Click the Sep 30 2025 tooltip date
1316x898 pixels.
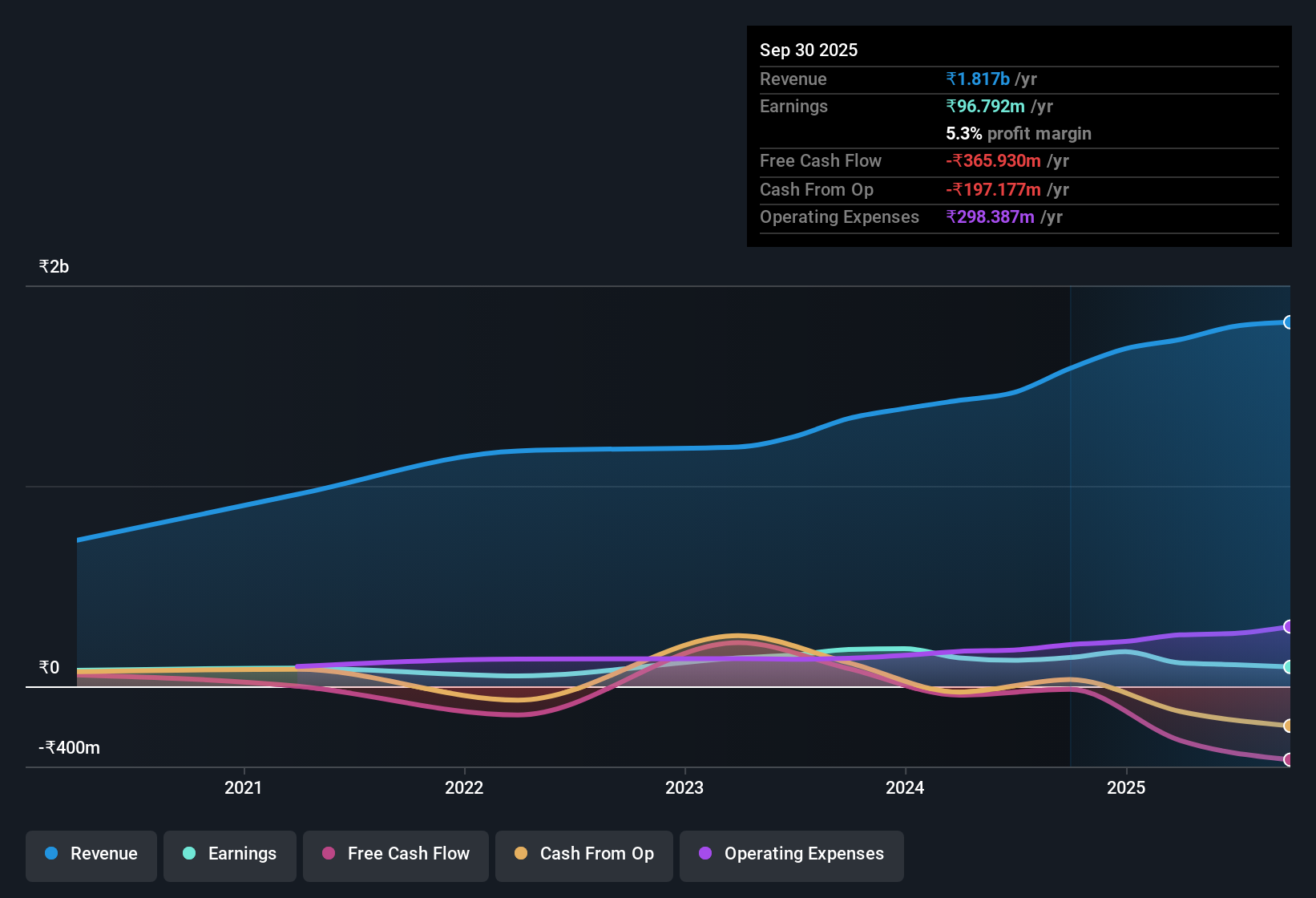pyautogui.click(x=809, y=50)
